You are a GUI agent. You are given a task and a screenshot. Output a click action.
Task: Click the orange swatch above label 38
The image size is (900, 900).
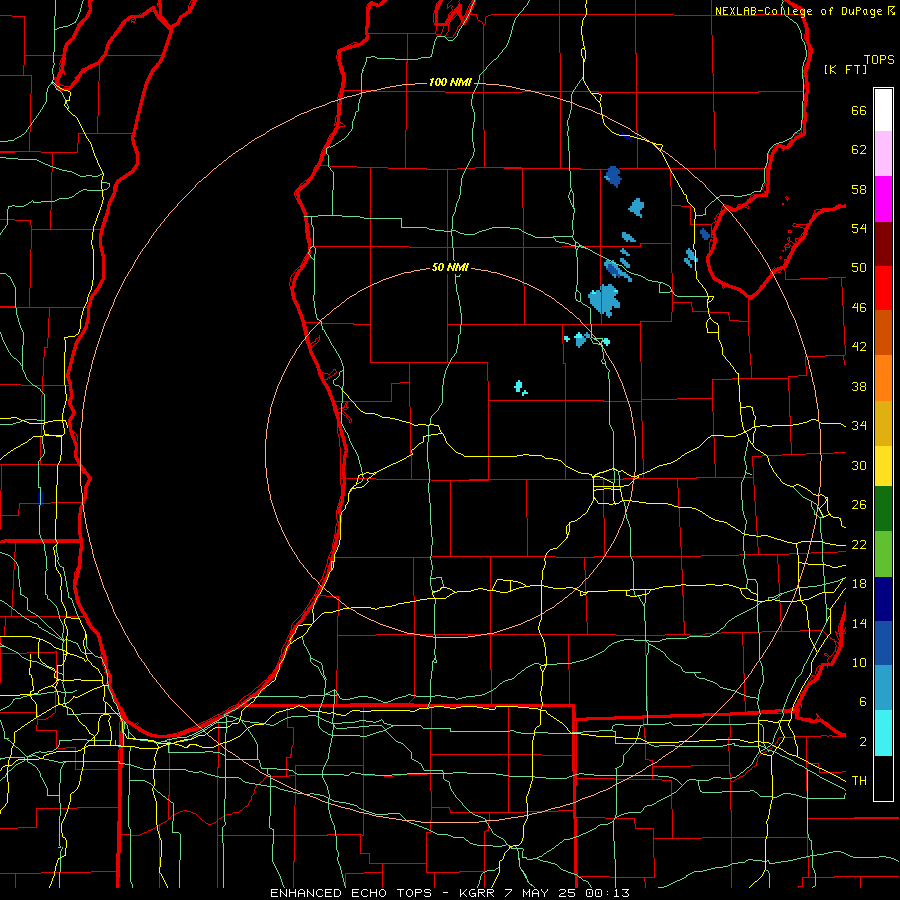tap(883, 378)
